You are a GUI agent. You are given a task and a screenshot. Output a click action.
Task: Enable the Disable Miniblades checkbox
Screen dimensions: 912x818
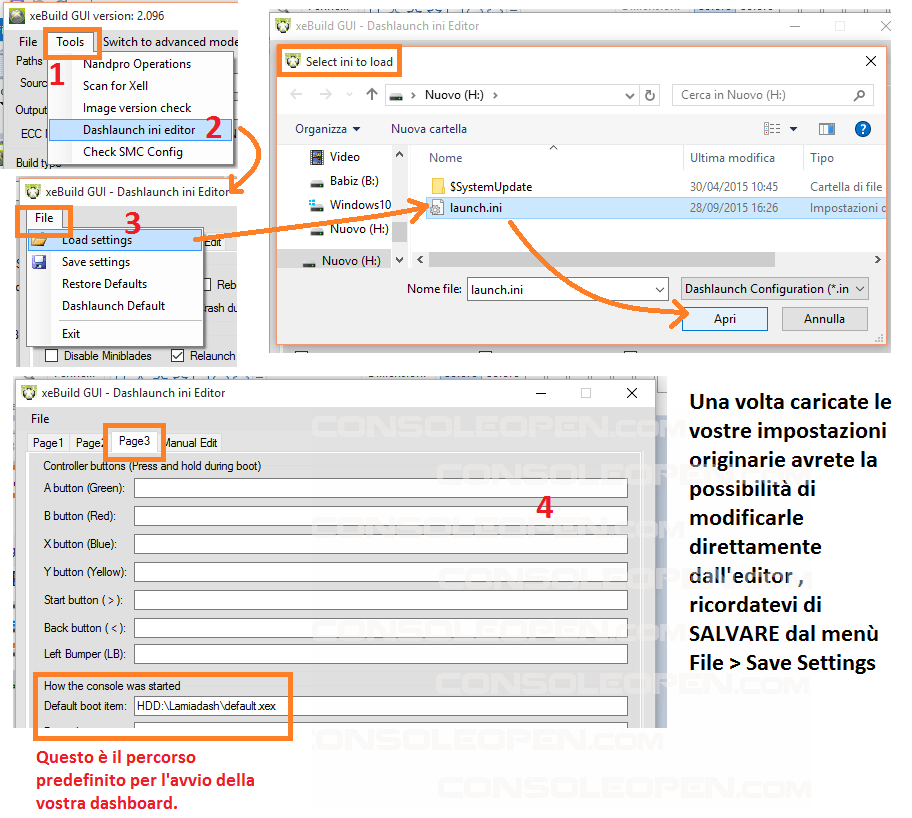coord(51,356)
